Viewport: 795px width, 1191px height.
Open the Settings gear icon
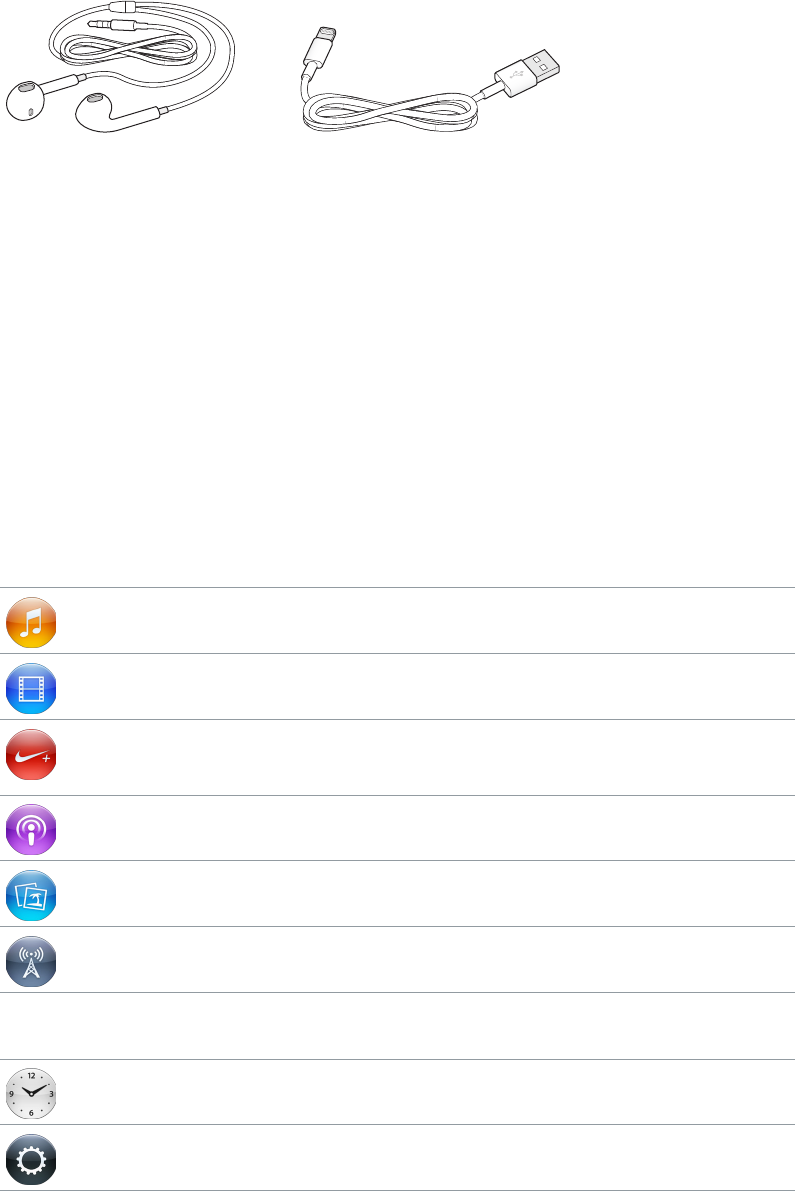pyautogui.click(x=31, y=1158)
